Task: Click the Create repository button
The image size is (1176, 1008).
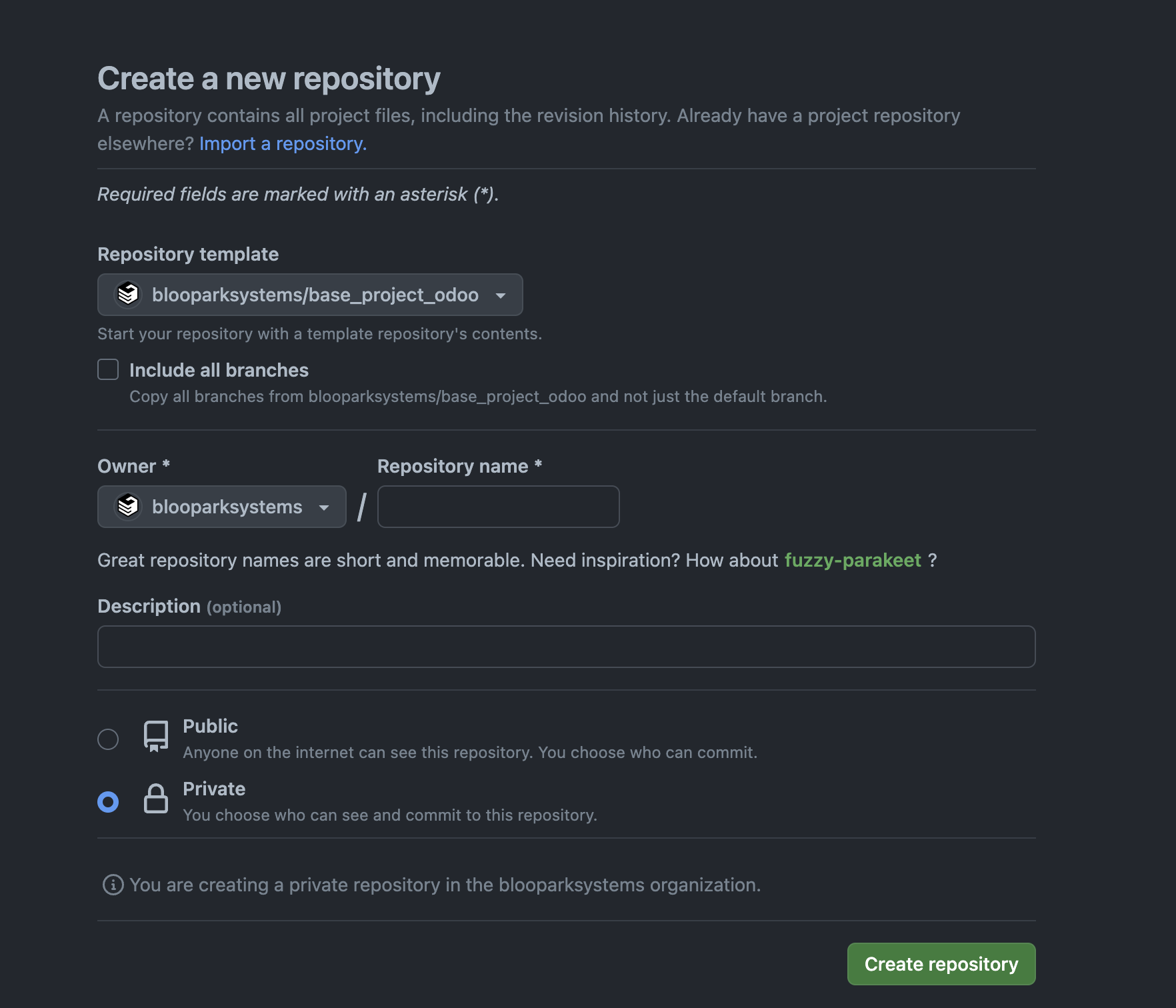Action: 941,964
